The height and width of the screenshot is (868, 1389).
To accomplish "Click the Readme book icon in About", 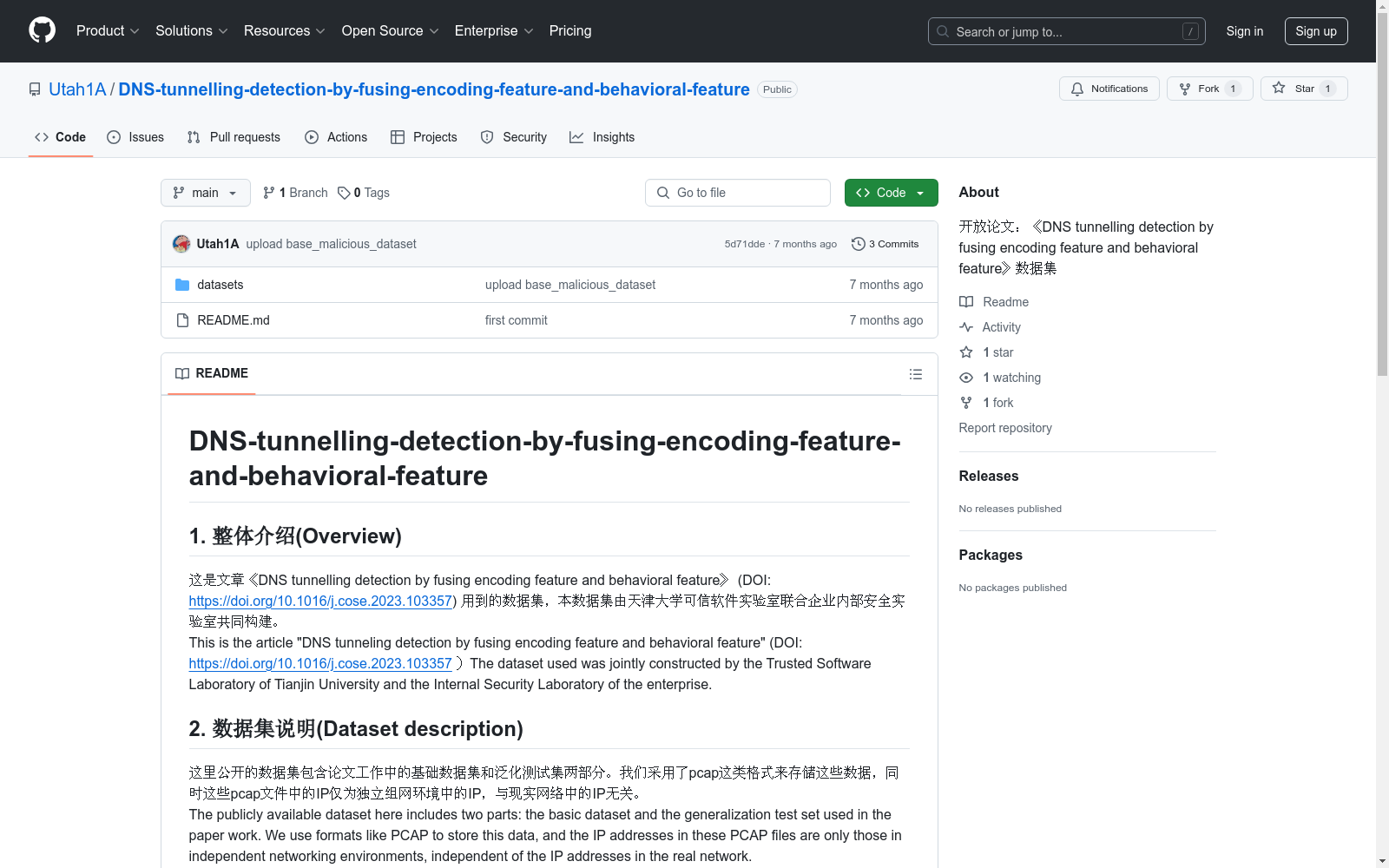I will (966, 301).
